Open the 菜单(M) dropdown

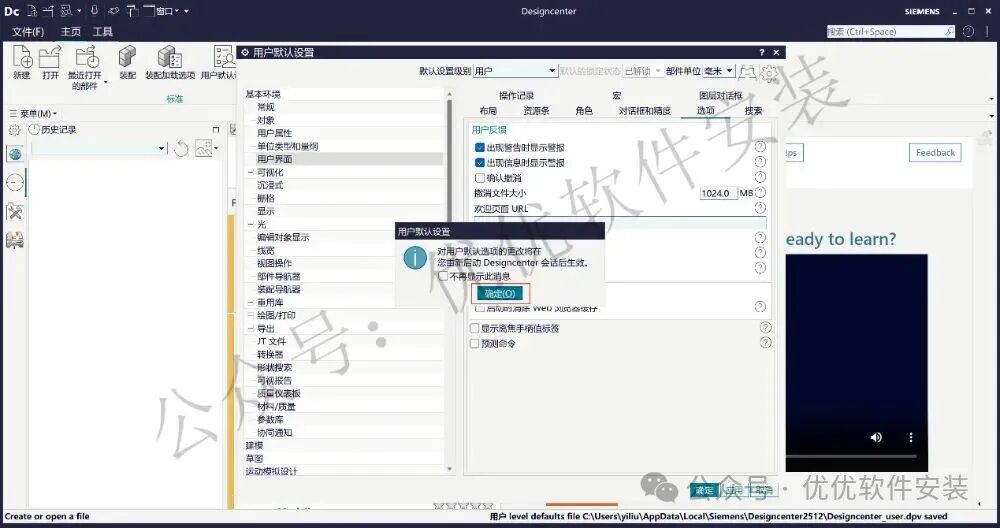pos(34,114)
